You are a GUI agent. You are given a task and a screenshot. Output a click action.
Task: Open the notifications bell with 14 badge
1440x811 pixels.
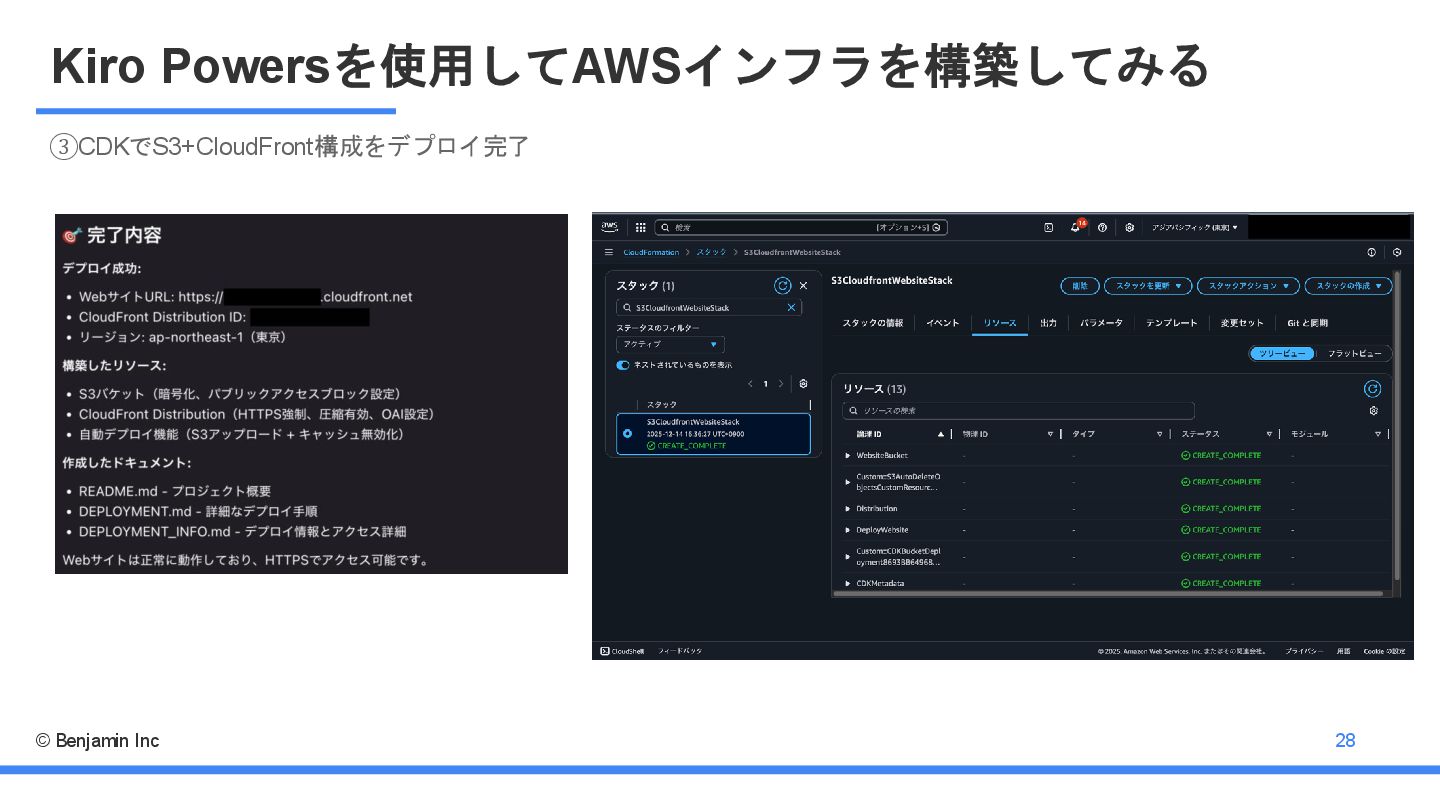(x=1076, y=227)
